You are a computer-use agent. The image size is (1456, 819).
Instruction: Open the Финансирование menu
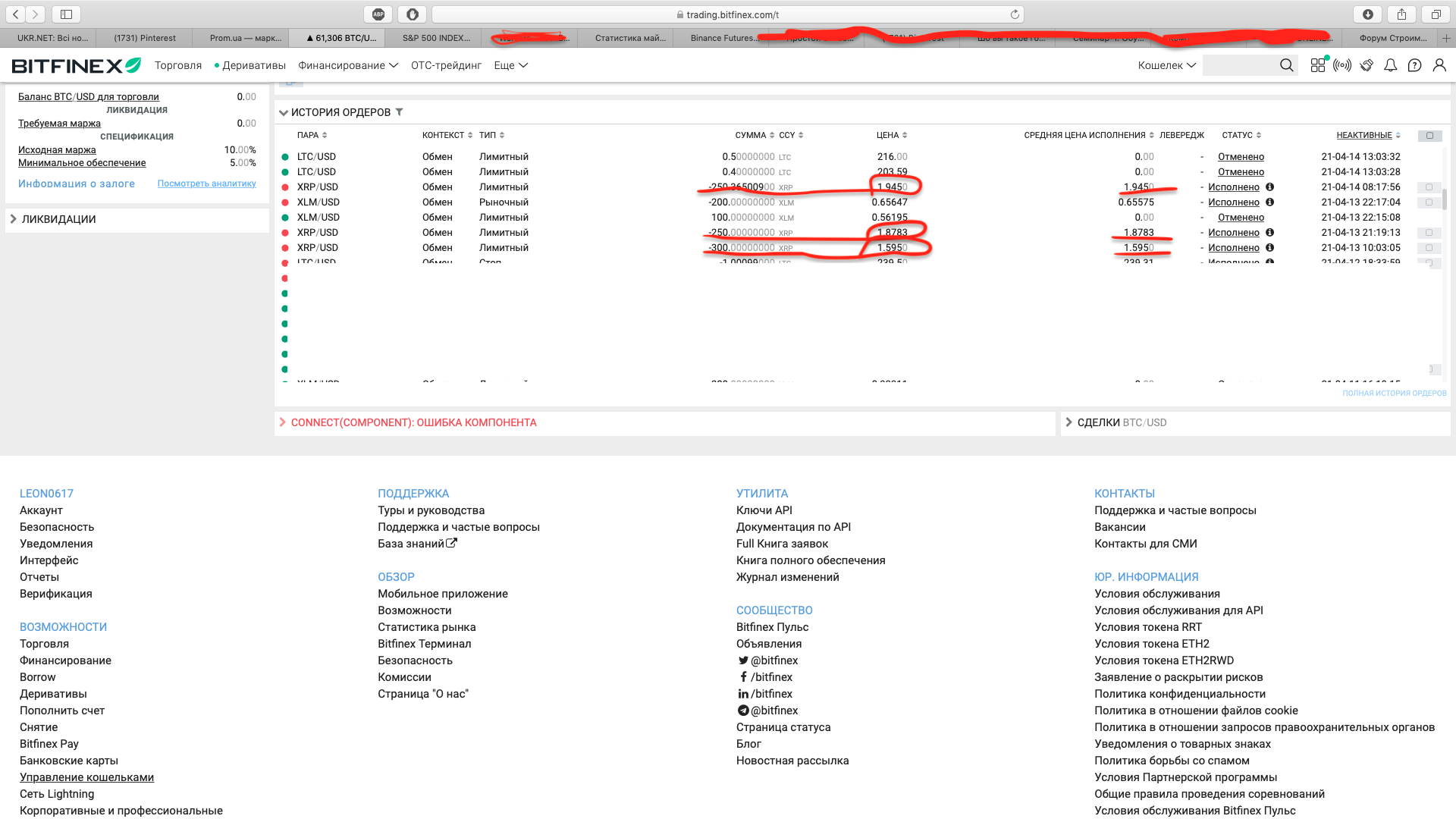[x=347, y=65]
